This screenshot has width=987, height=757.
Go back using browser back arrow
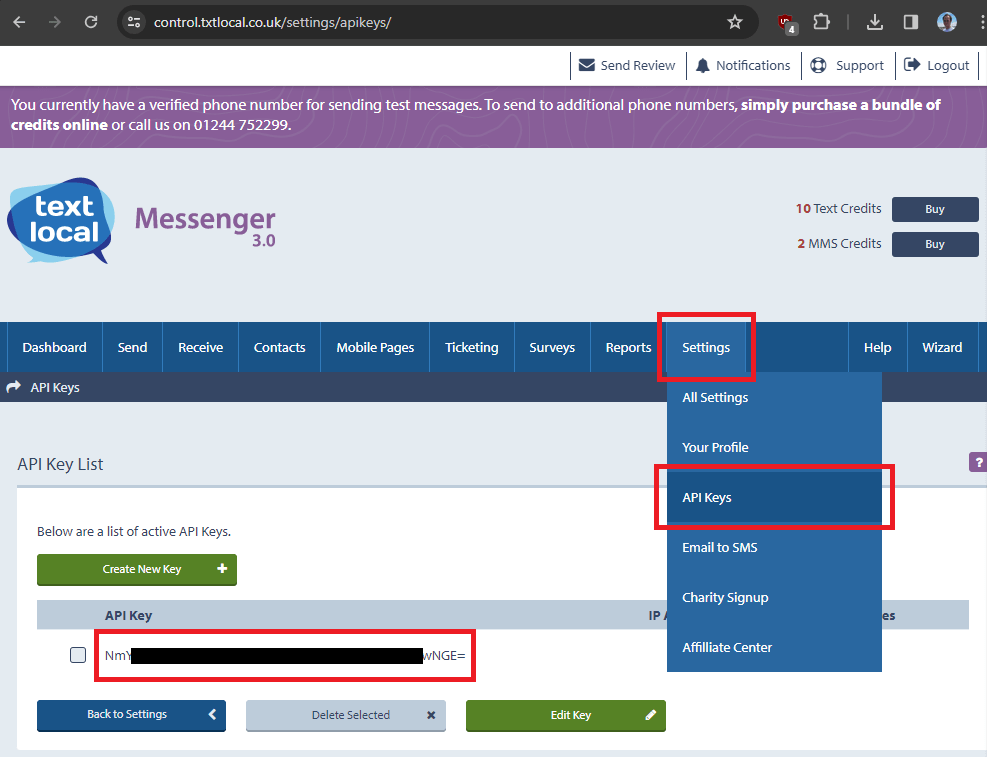[x=20, y=22]
